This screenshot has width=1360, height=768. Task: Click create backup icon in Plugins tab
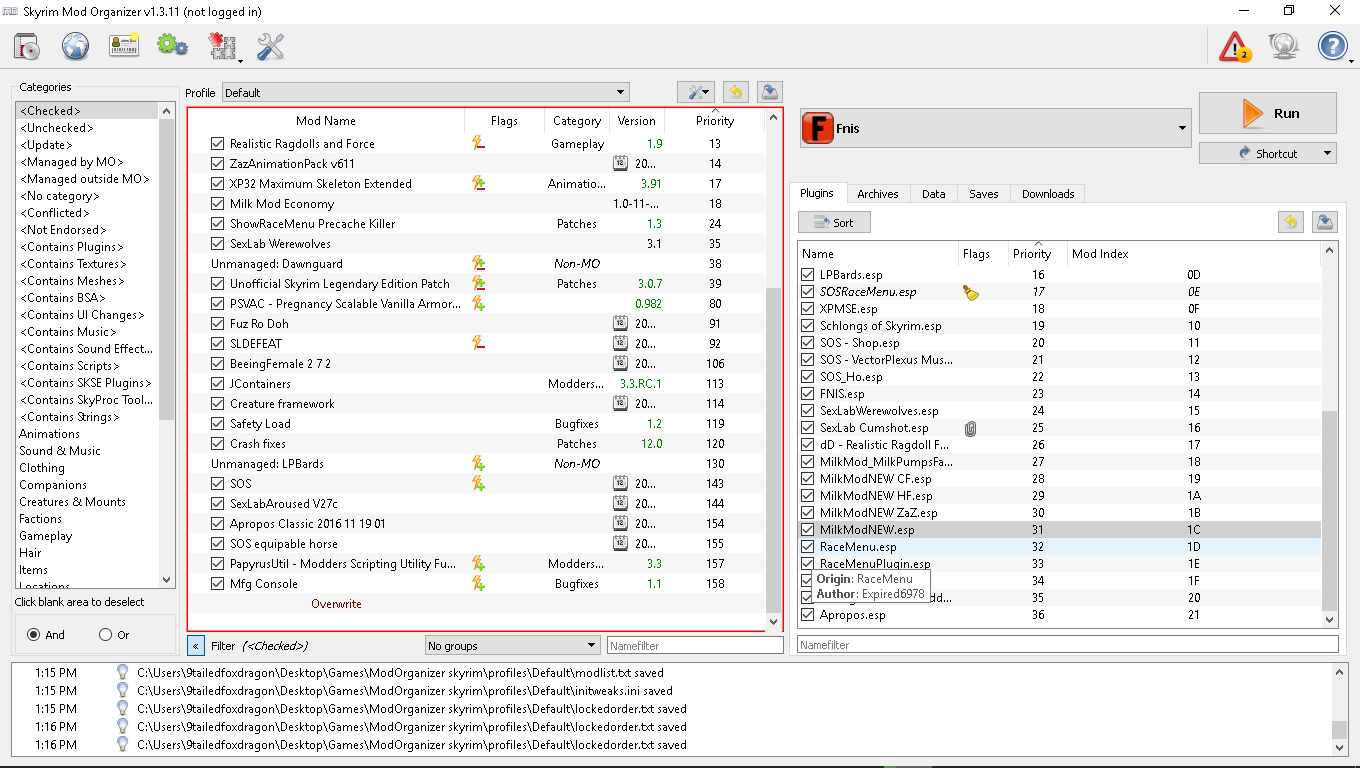[1325, 222]
